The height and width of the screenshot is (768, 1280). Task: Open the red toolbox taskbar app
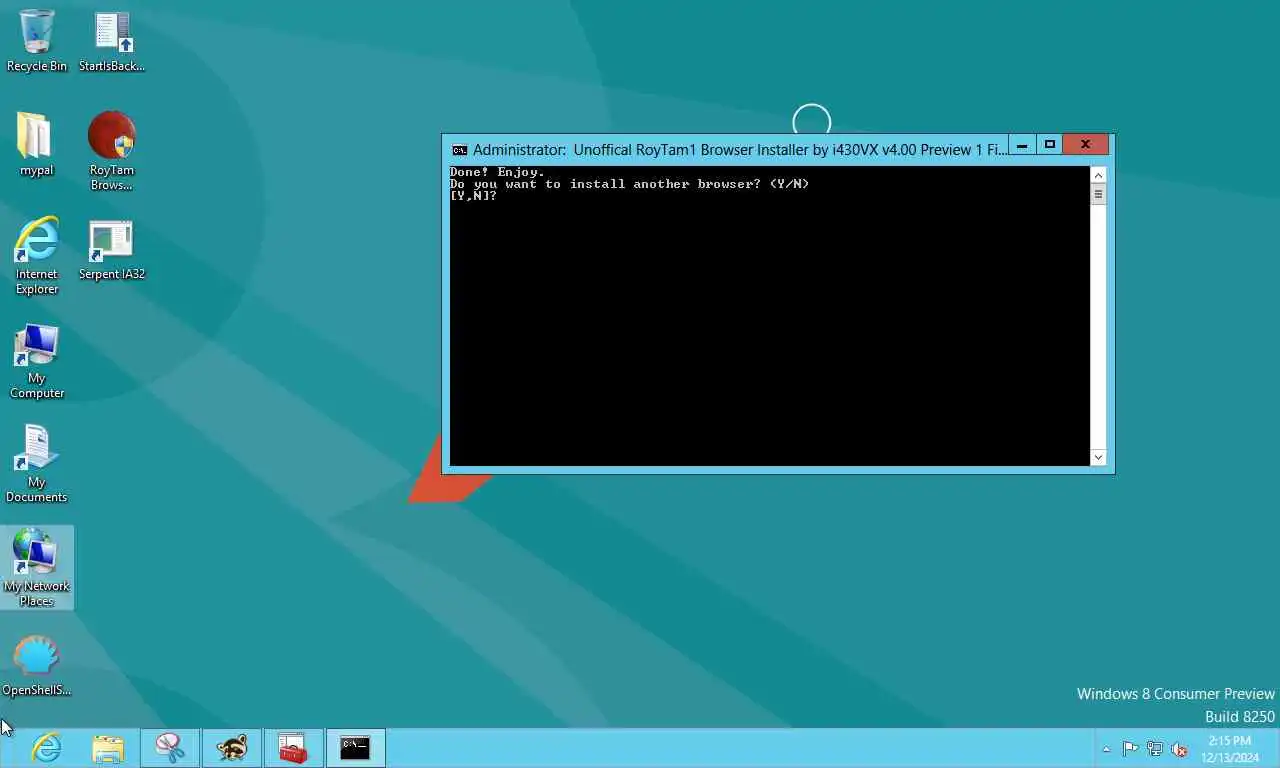pos(293,748)
